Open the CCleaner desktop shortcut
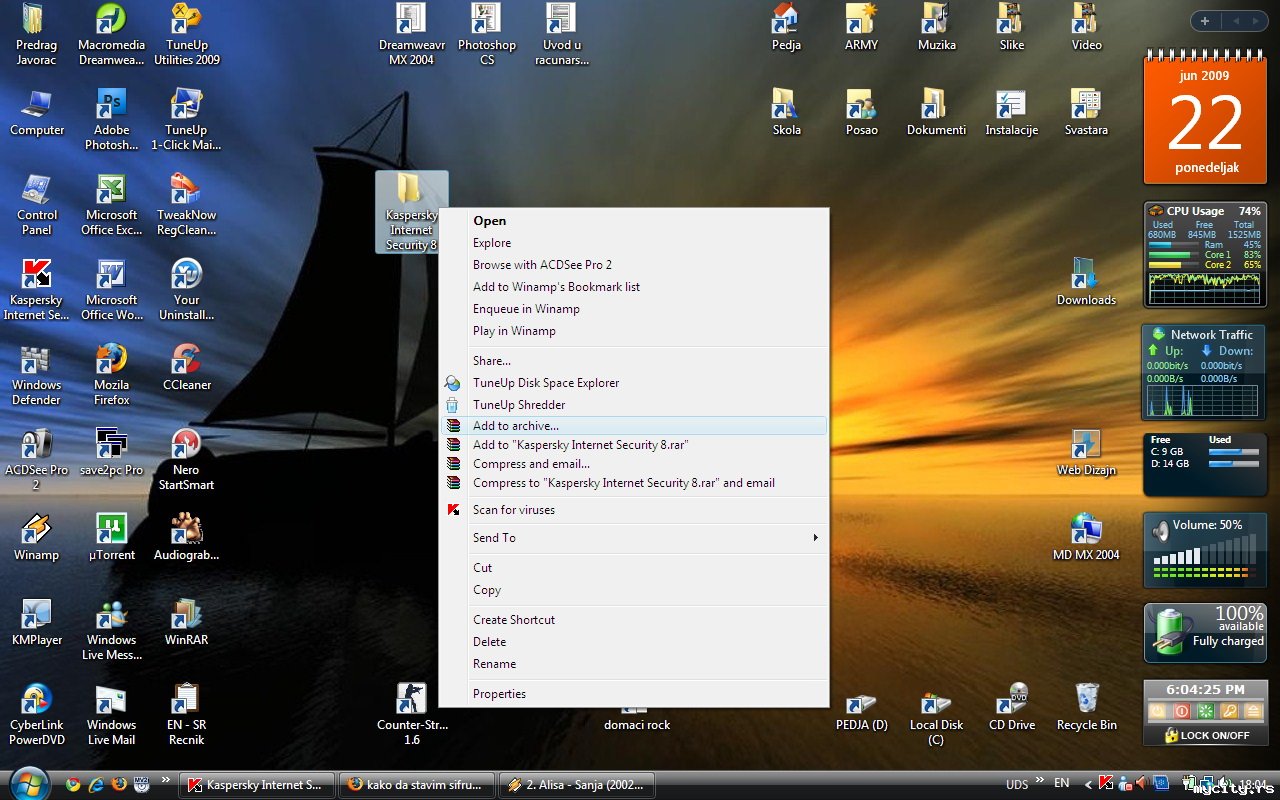This screenshot has width=1280, height=800. [x=186, y=365]
